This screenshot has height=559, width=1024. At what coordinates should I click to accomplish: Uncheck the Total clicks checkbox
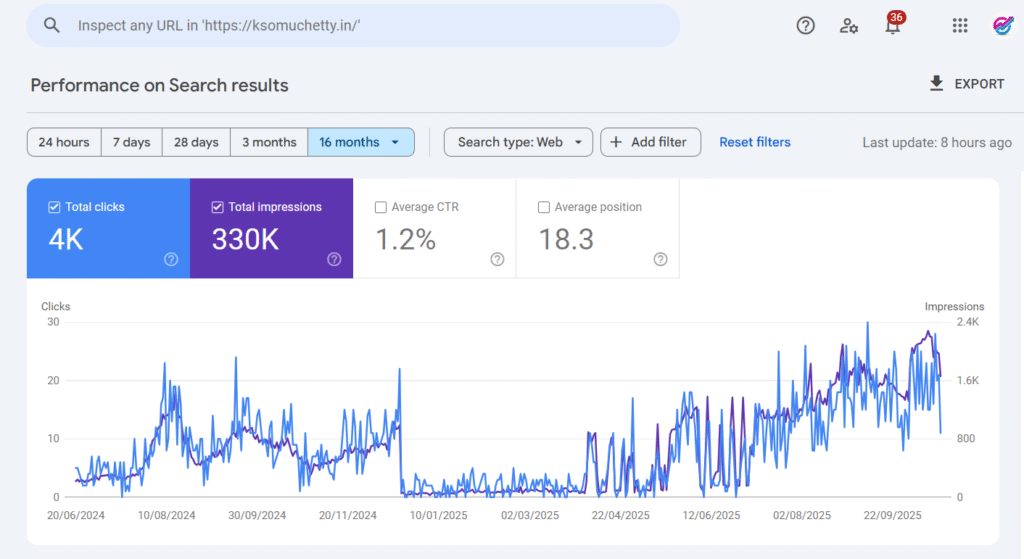coord(54,207)
